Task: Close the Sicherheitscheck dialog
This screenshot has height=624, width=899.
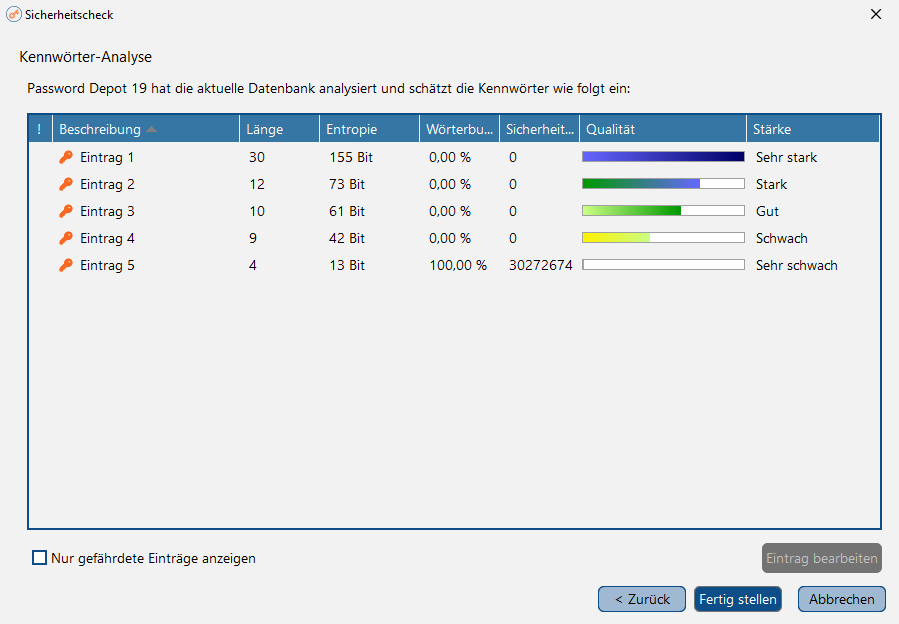Action: (875, 14)
